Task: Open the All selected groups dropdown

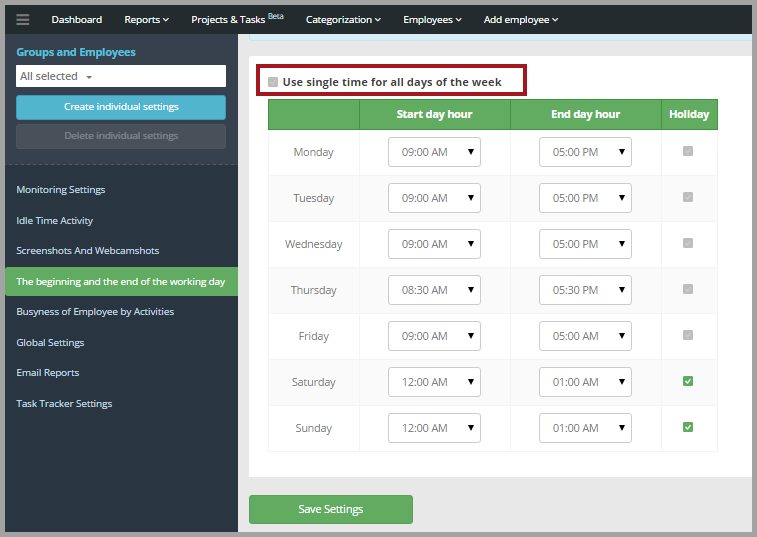Action: pos(121,76)
